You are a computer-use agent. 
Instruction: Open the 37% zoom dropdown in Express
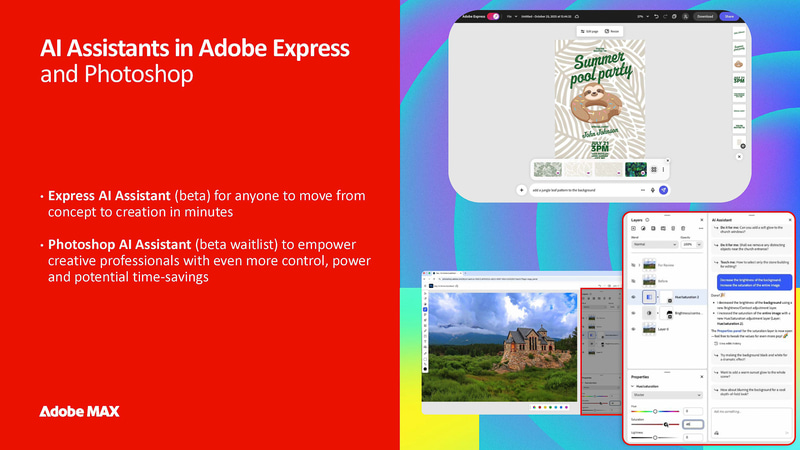642,16
